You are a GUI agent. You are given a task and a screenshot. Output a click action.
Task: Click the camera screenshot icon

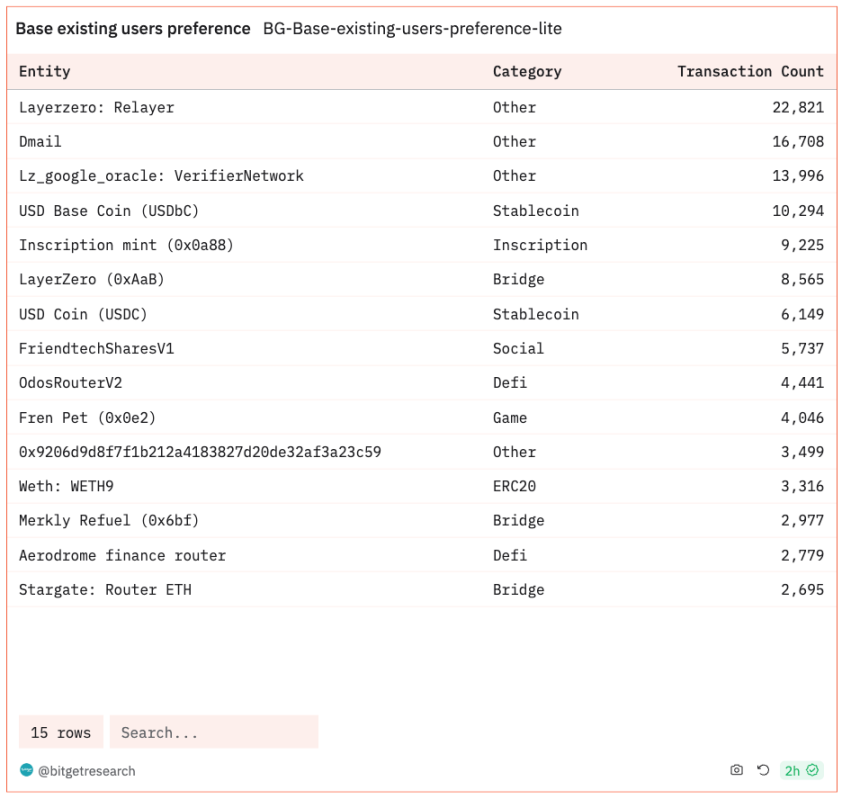tap(737, 770)
